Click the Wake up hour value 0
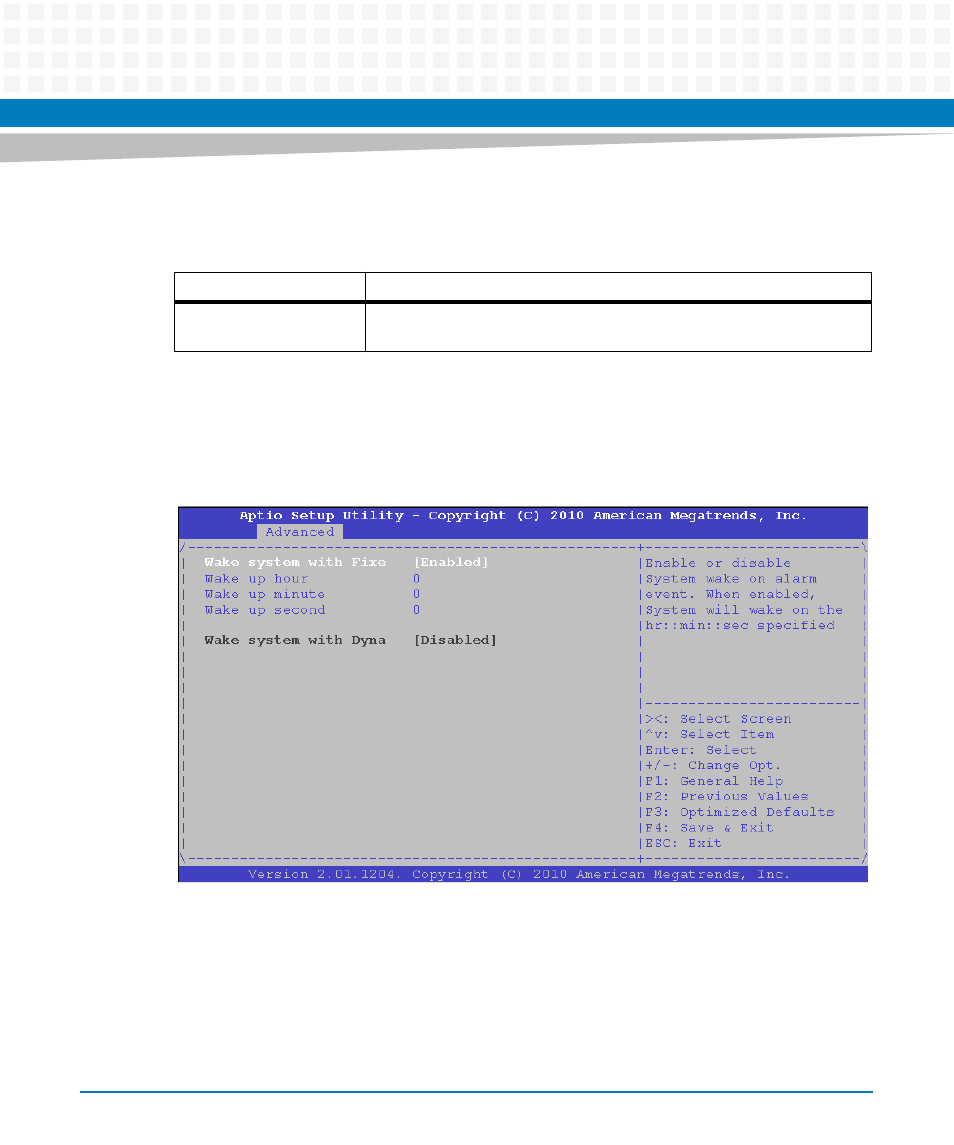 416,578
